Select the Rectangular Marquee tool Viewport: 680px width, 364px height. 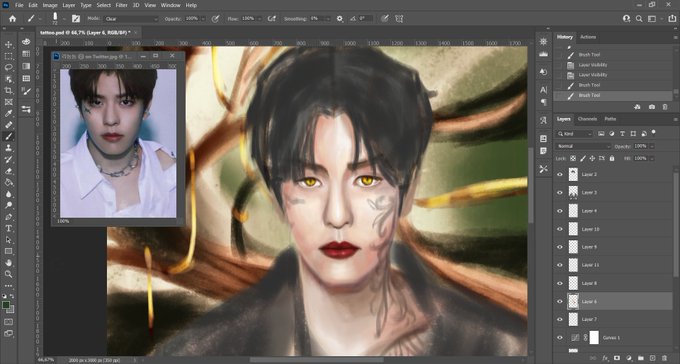coord(8,56)
